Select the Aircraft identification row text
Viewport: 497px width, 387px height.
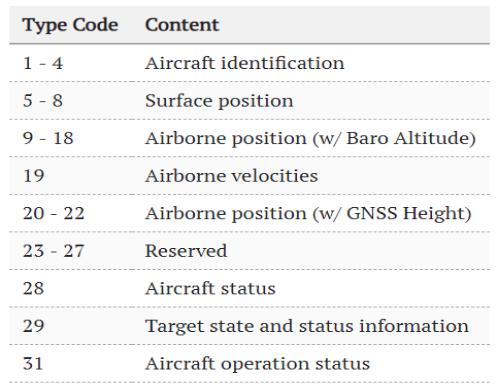(245, 63)
